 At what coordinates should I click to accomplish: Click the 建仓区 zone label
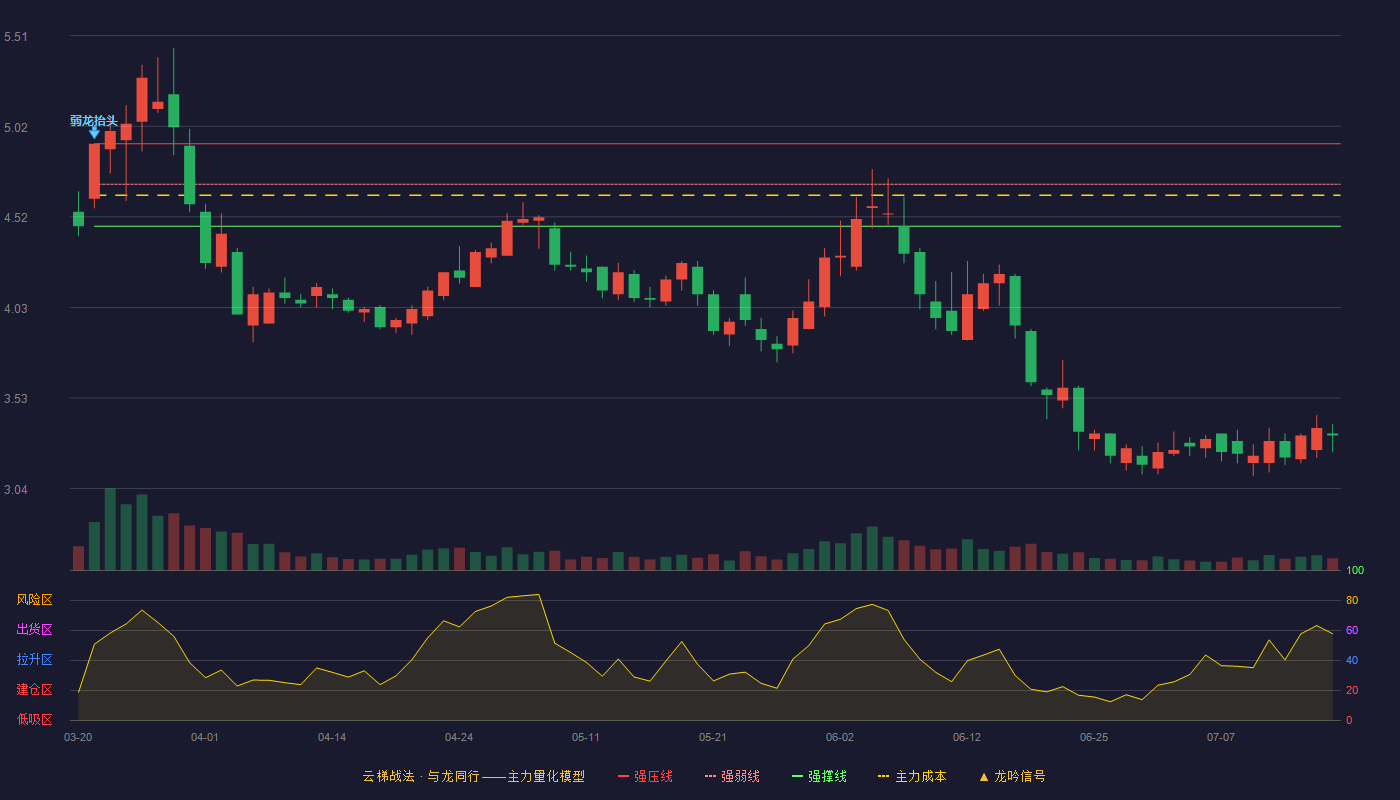click(35, 690)
